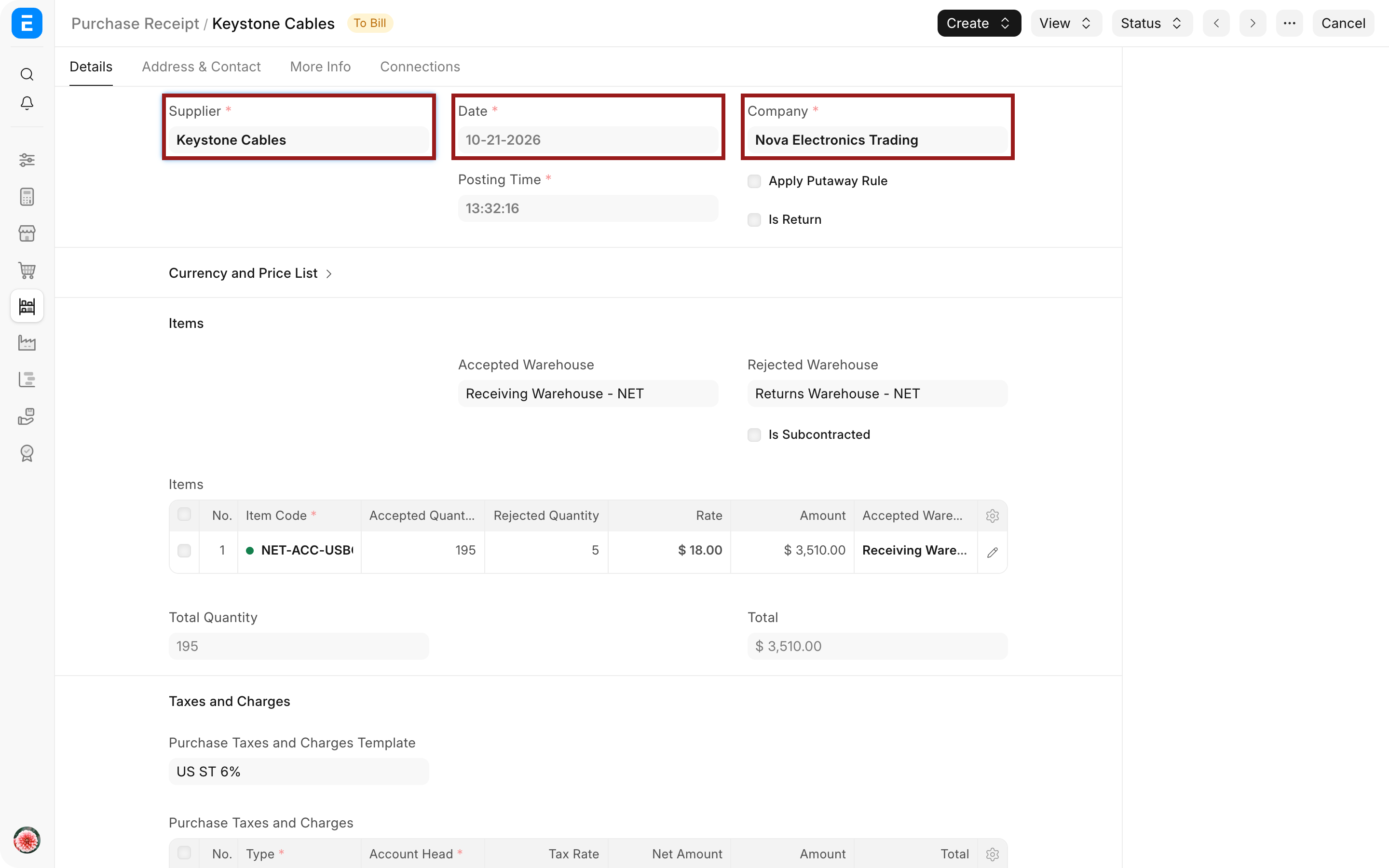Screen dimensions: 1389x868
Task: Open Purchase Taxes table settings gear
Action: click(x=993, y=854)
